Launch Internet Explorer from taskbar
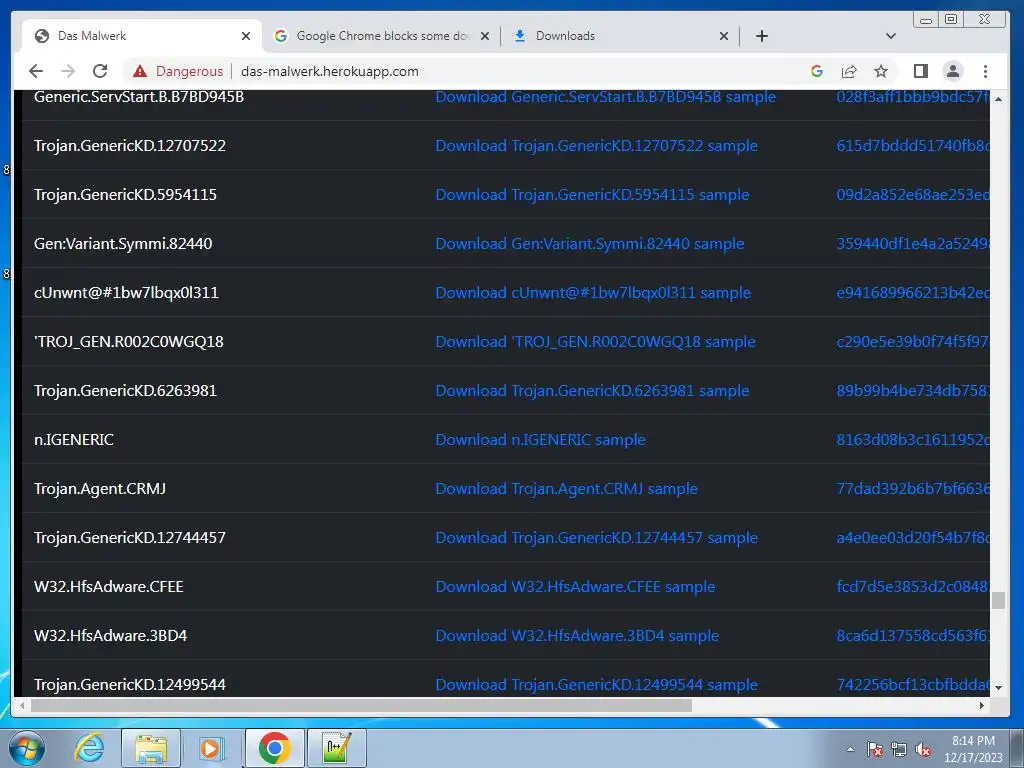Screen dimensions: 1024x768 pos(89,748)
